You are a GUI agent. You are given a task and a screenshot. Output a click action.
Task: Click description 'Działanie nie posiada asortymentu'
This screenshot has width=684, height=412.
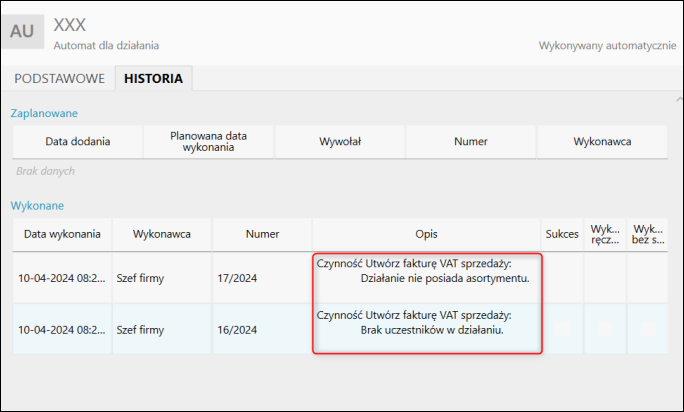click(x=444, y=278)
